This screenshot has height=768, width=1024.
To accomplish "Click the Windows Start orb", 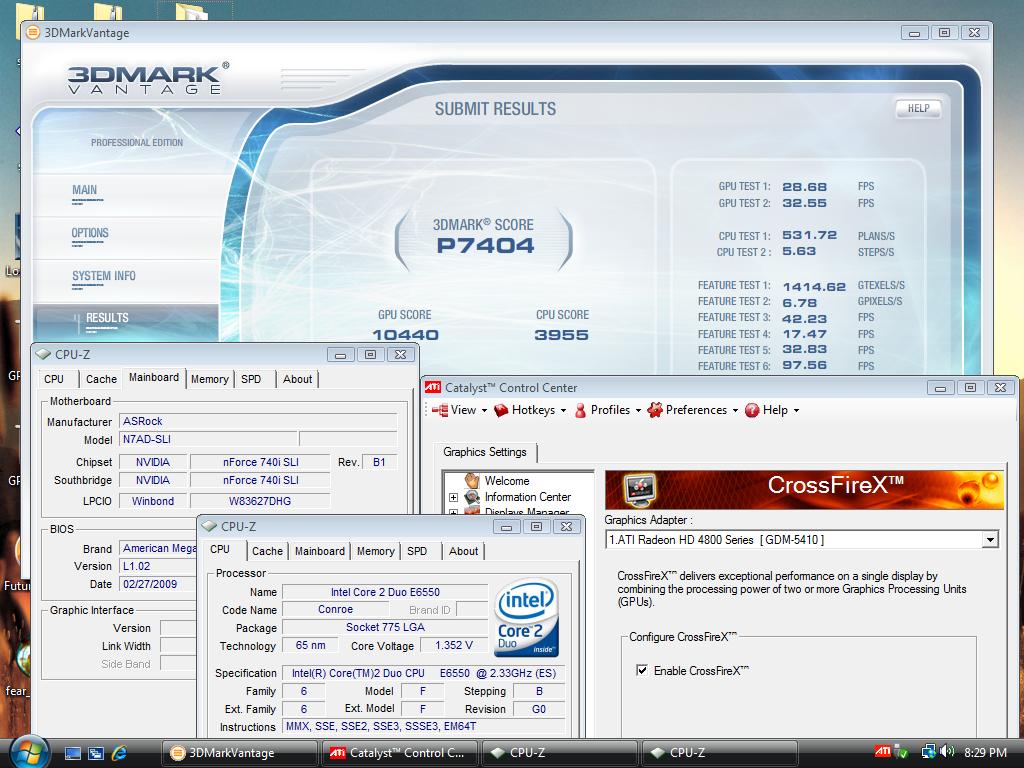I will pos(29,752).
